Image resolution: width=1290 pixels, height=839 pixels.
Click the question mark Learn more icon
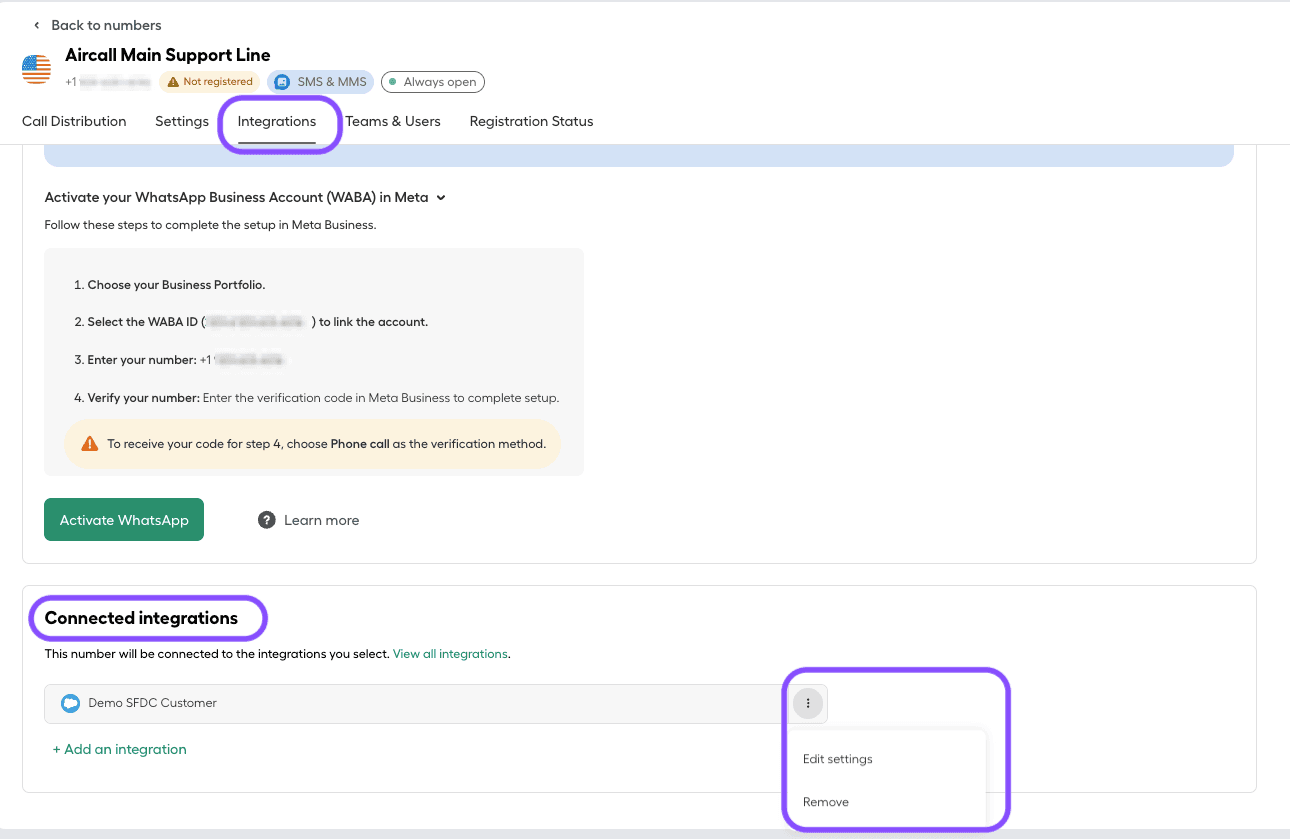pos(266,519)
